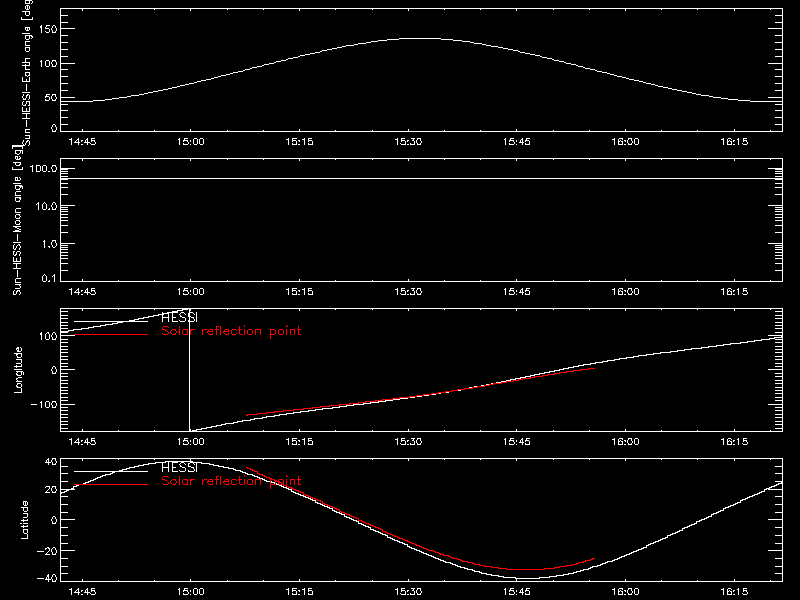Click the 100.0 tick on the Moon angle axis
800x600 pixels.
(43, 169)
